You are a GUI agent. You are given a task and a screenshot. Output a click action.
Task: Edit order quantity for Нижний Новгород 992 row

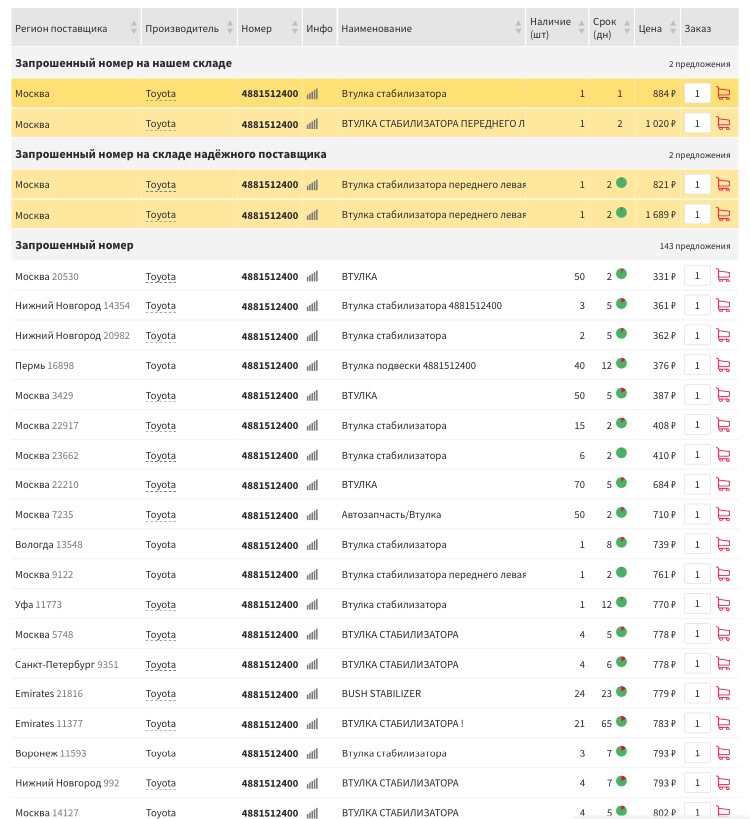click(697, 783)
